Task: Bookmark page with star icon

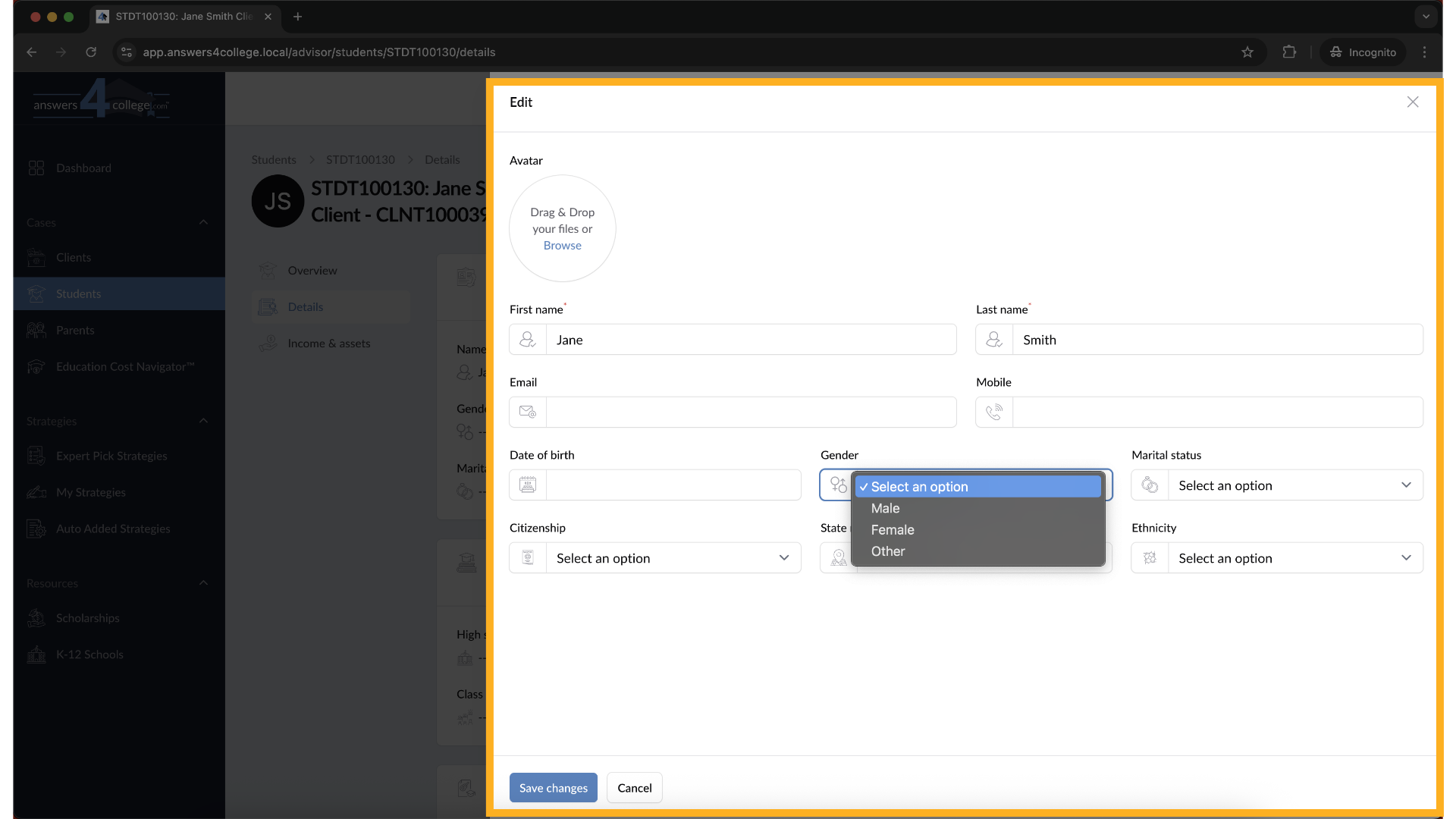Action: tap(1247, 52)
